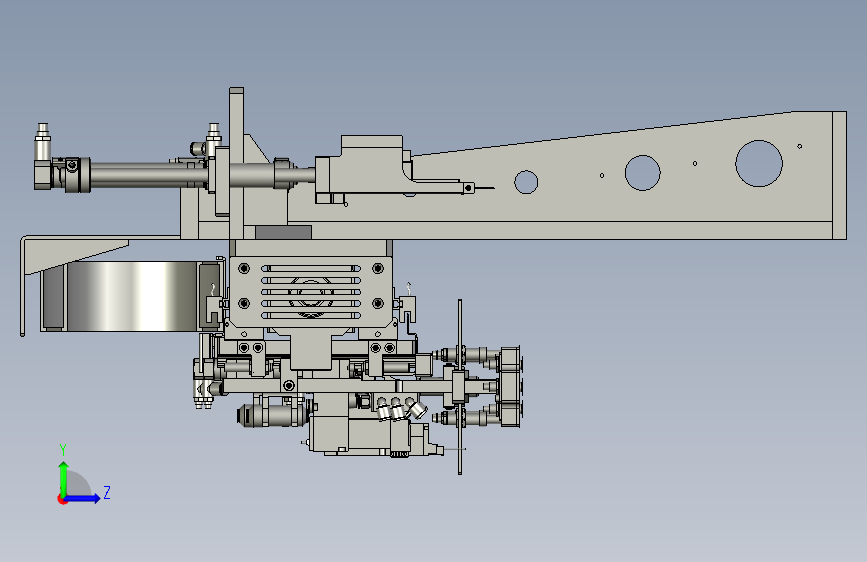This screenshot has width=867, height=562.
Task: Select the top-left screw on vent cover
Action: [x=244, y=269]
